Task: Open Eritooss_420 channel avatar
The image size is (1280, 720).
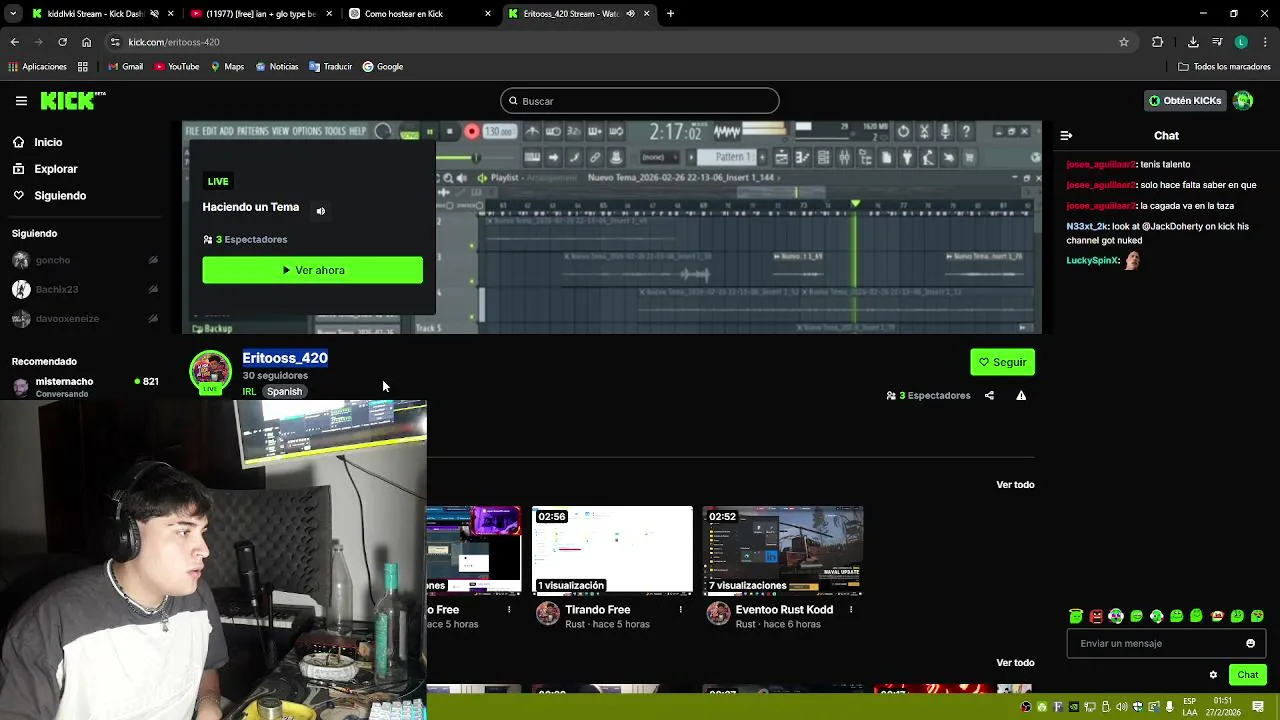Action: pos(210,371)
